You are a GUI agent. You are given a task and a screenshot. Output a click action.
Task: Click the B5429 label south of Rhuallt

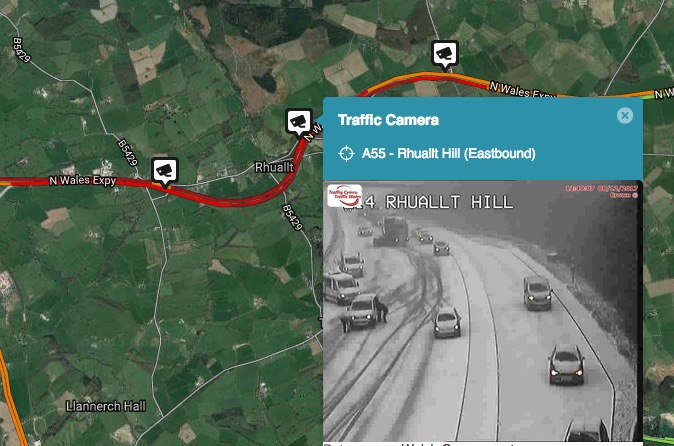[292, 217]
